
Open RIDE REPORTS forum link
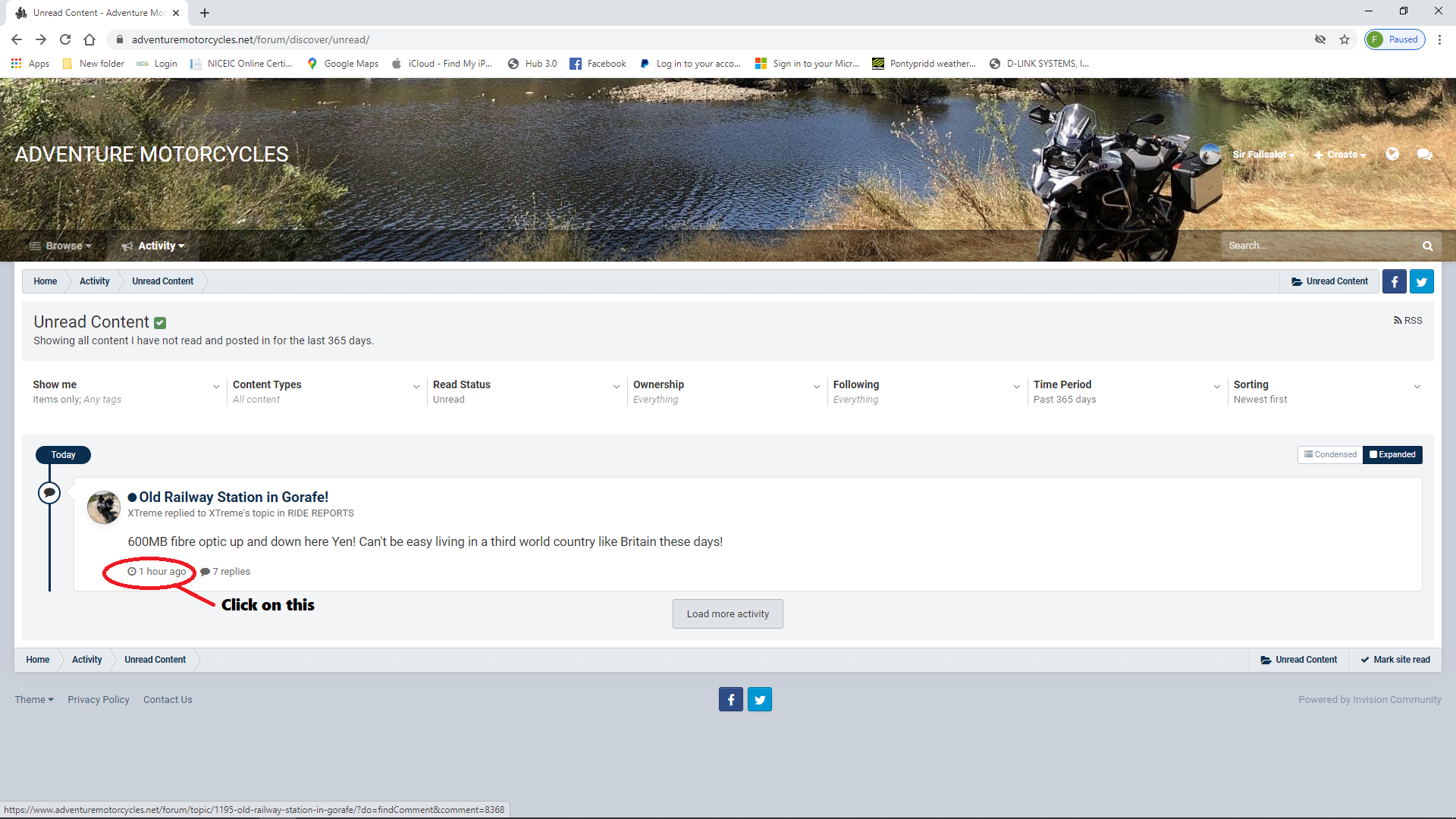[x=321, y=513]
